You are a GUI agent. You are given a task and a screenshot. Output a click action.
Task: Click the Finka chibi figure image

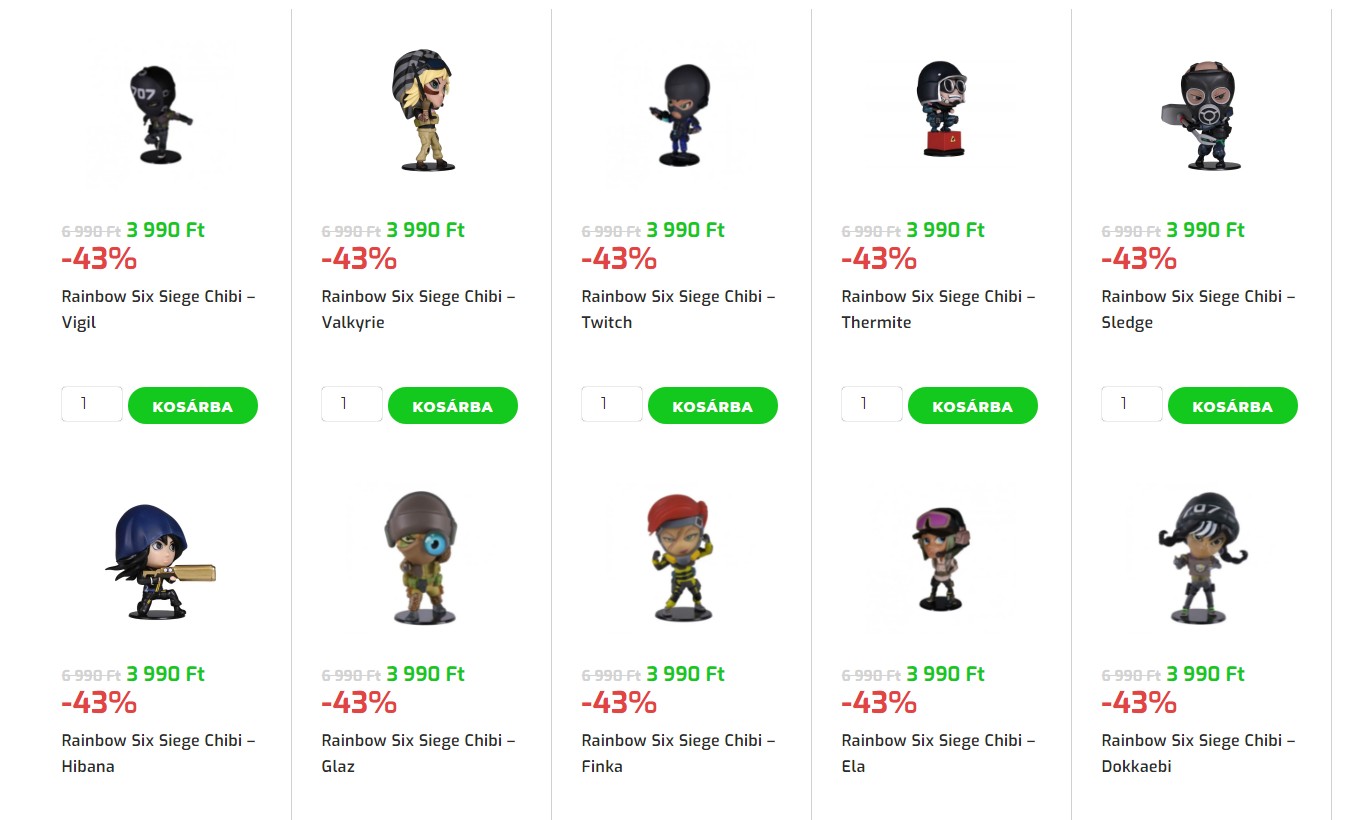click(680, 557)
